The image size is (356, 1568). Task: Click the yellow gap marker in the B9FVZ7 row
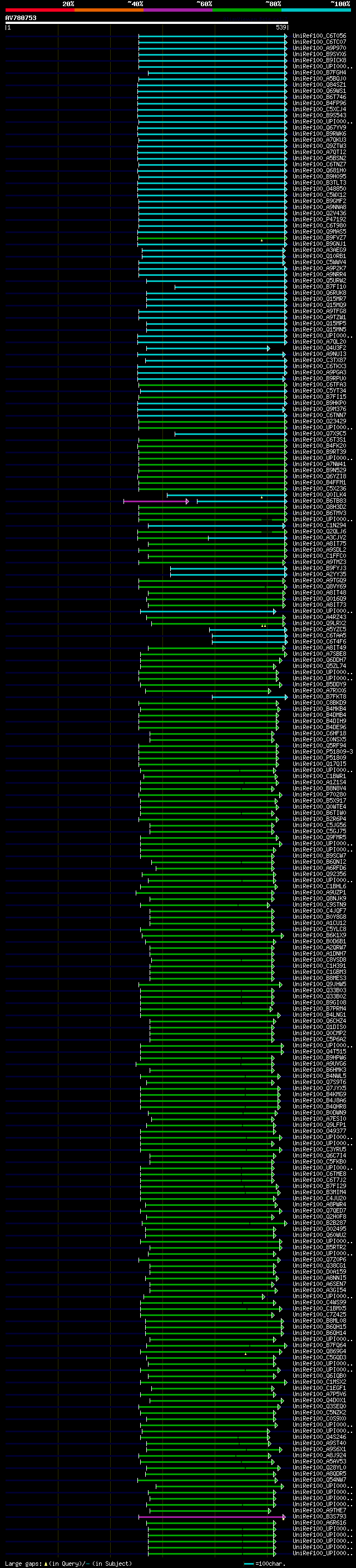tap(261, 240)
